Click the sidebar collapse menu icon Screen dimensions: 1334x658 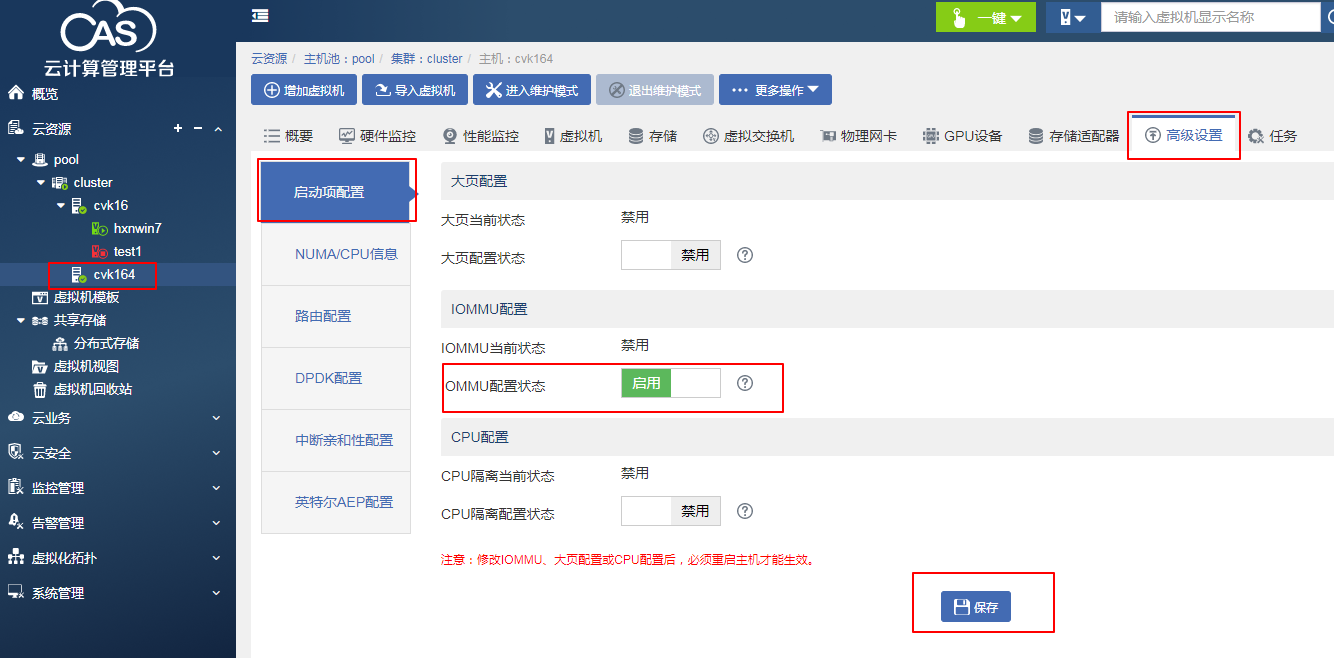point(260,16)
